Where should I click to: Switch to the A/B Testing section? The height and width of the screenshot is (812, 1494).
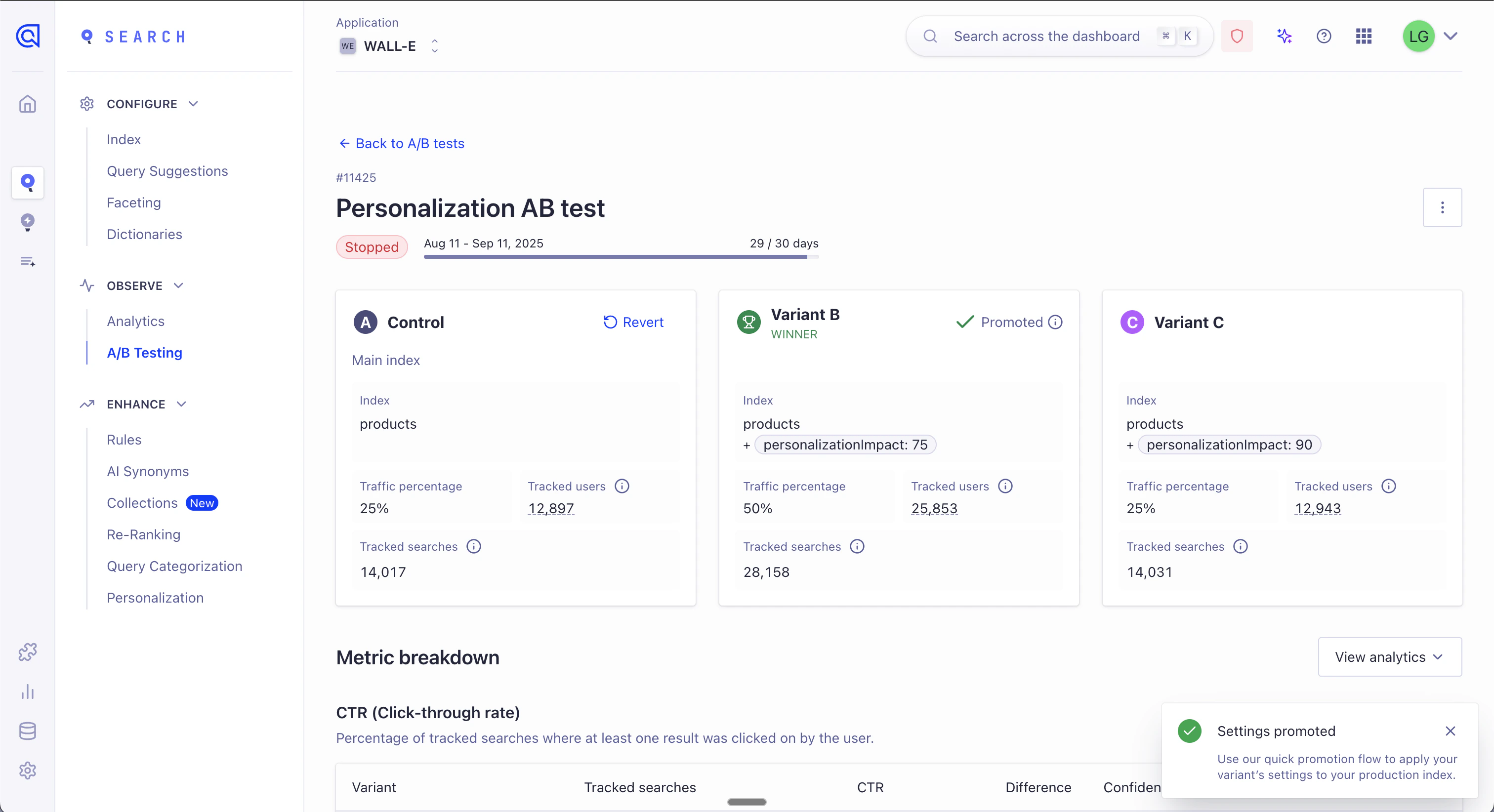[144, 353]
